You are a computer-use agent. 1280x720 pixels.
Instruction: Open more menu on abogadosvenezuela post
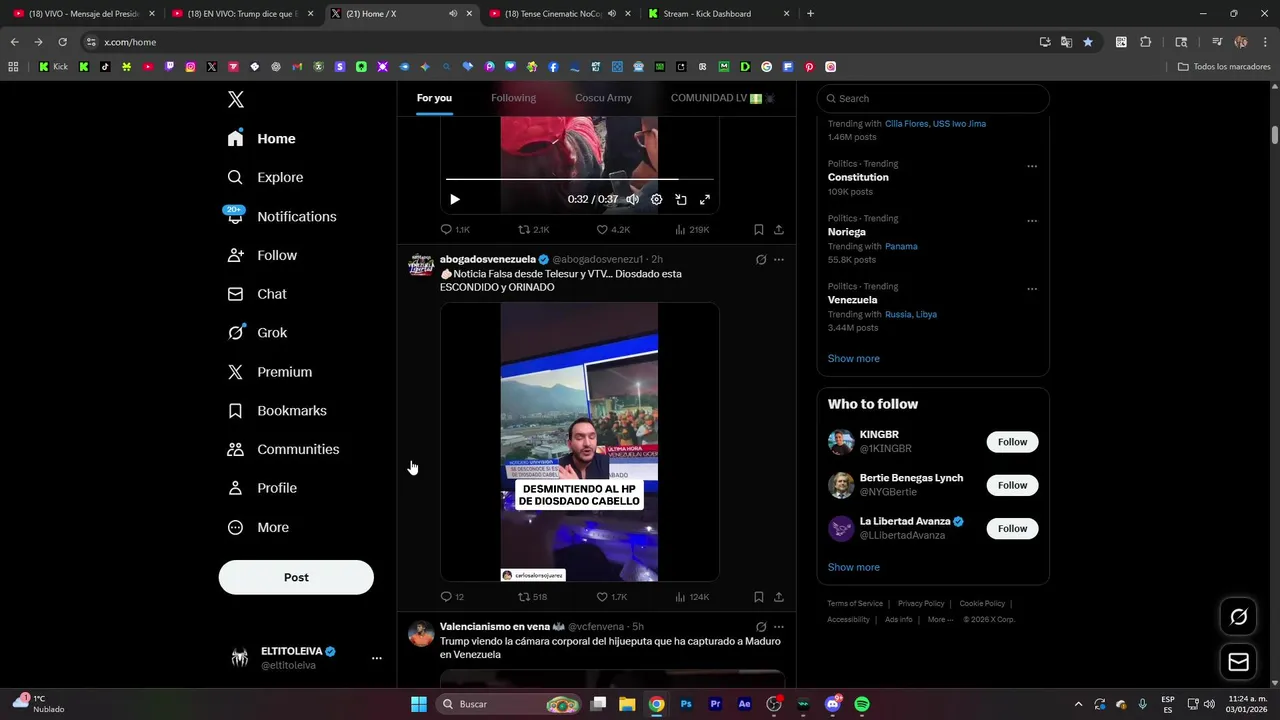(779, 259)
